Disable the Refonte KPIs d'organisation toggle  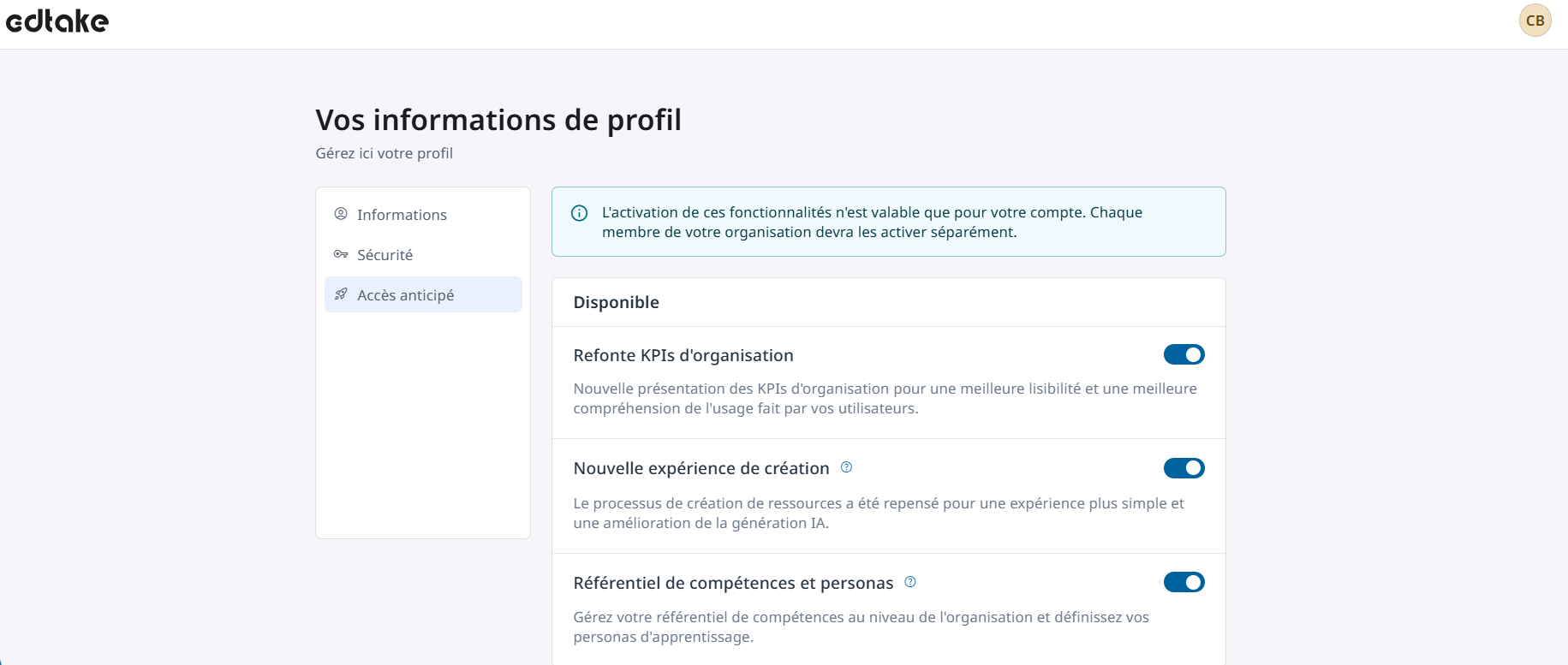pos(1183,354)
